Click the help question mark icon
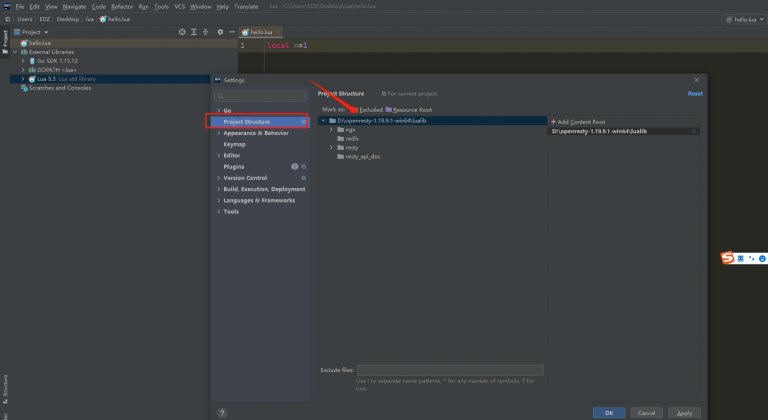 point(221,412)
